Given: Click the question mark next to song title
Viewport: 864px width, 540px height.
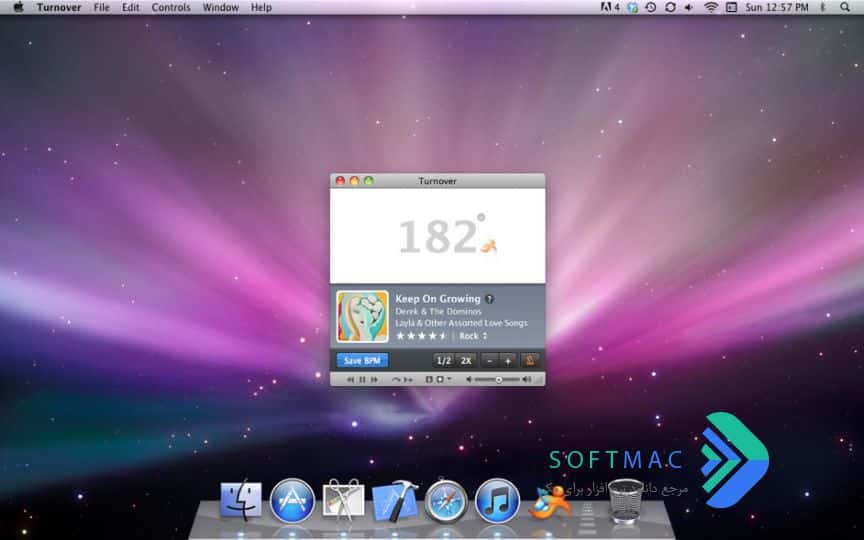Looking at the screenshot, I should [x=489, y=299].
